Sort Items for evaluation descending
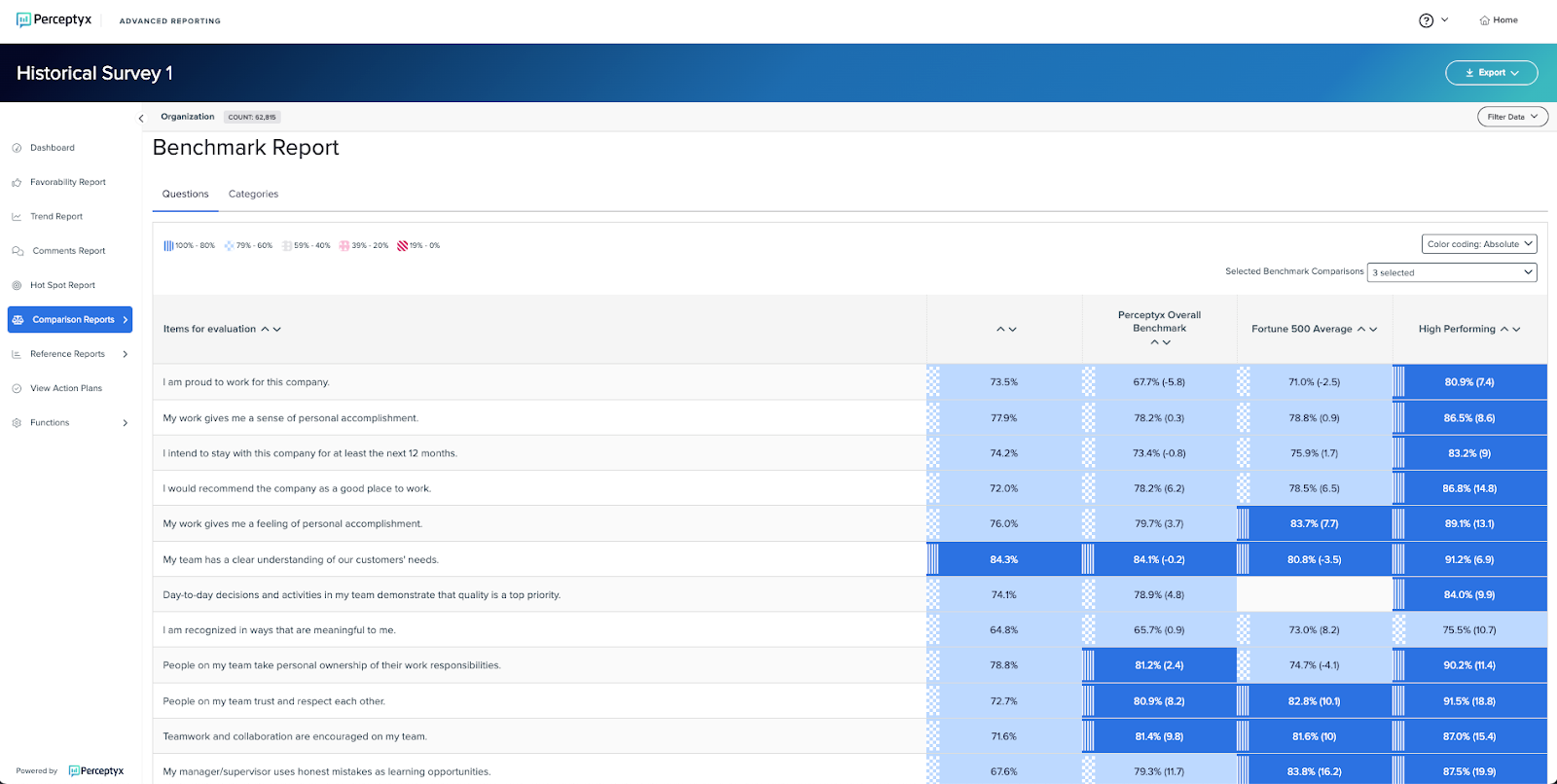1557x784 pixels. click(x=277, y=330)
